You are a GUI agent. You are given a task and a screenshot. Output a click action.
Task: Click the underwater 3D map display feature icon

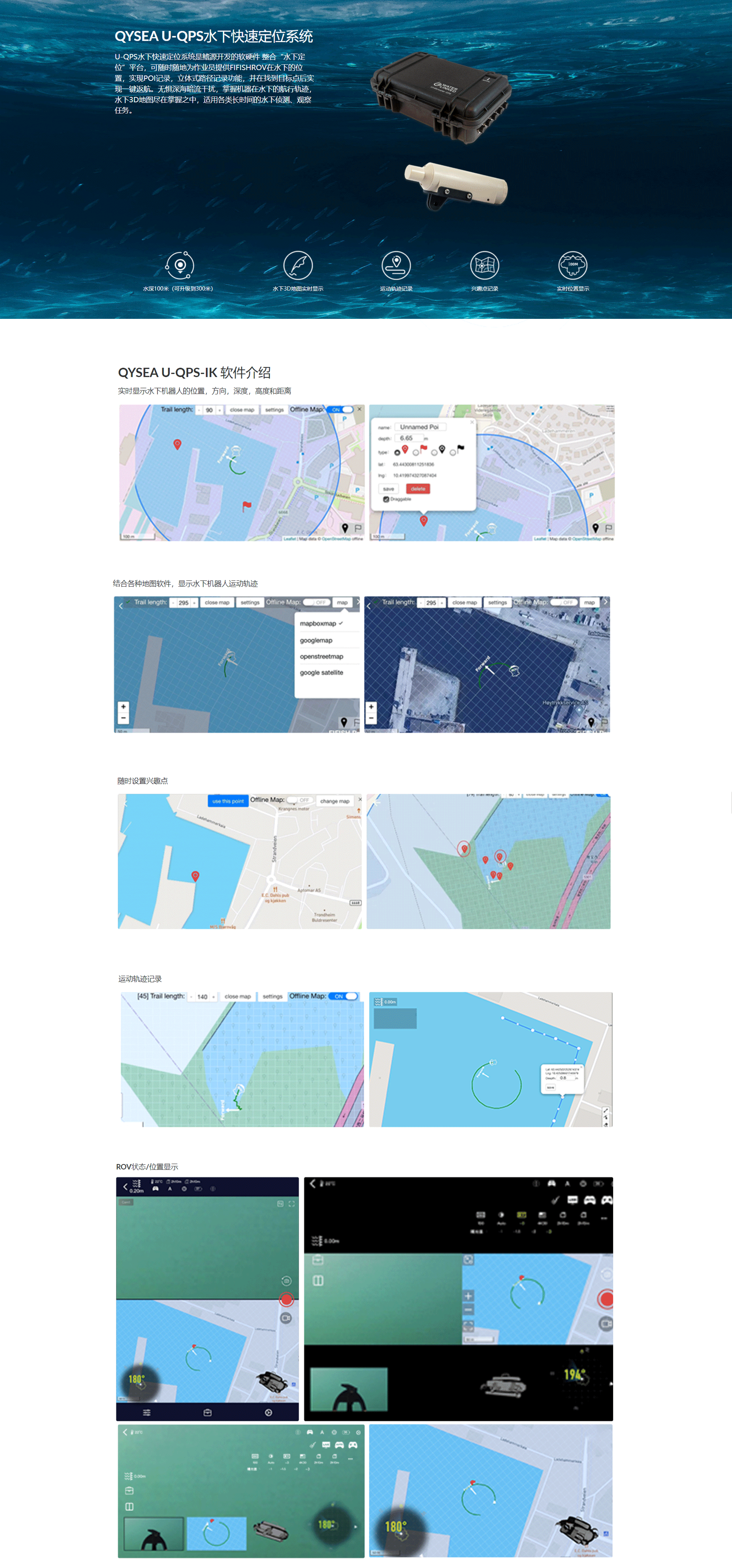click(x=297, y=265)
